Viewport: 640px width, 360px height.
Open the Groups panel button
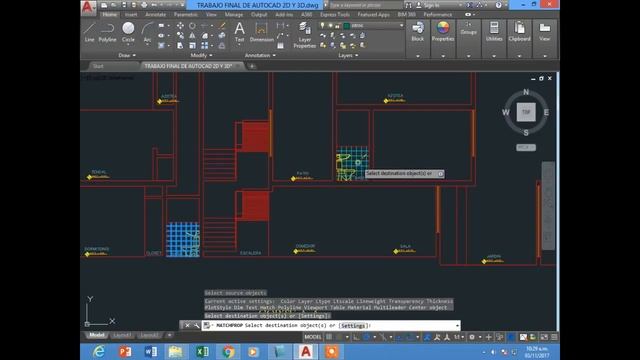click(x=469, y=28)
